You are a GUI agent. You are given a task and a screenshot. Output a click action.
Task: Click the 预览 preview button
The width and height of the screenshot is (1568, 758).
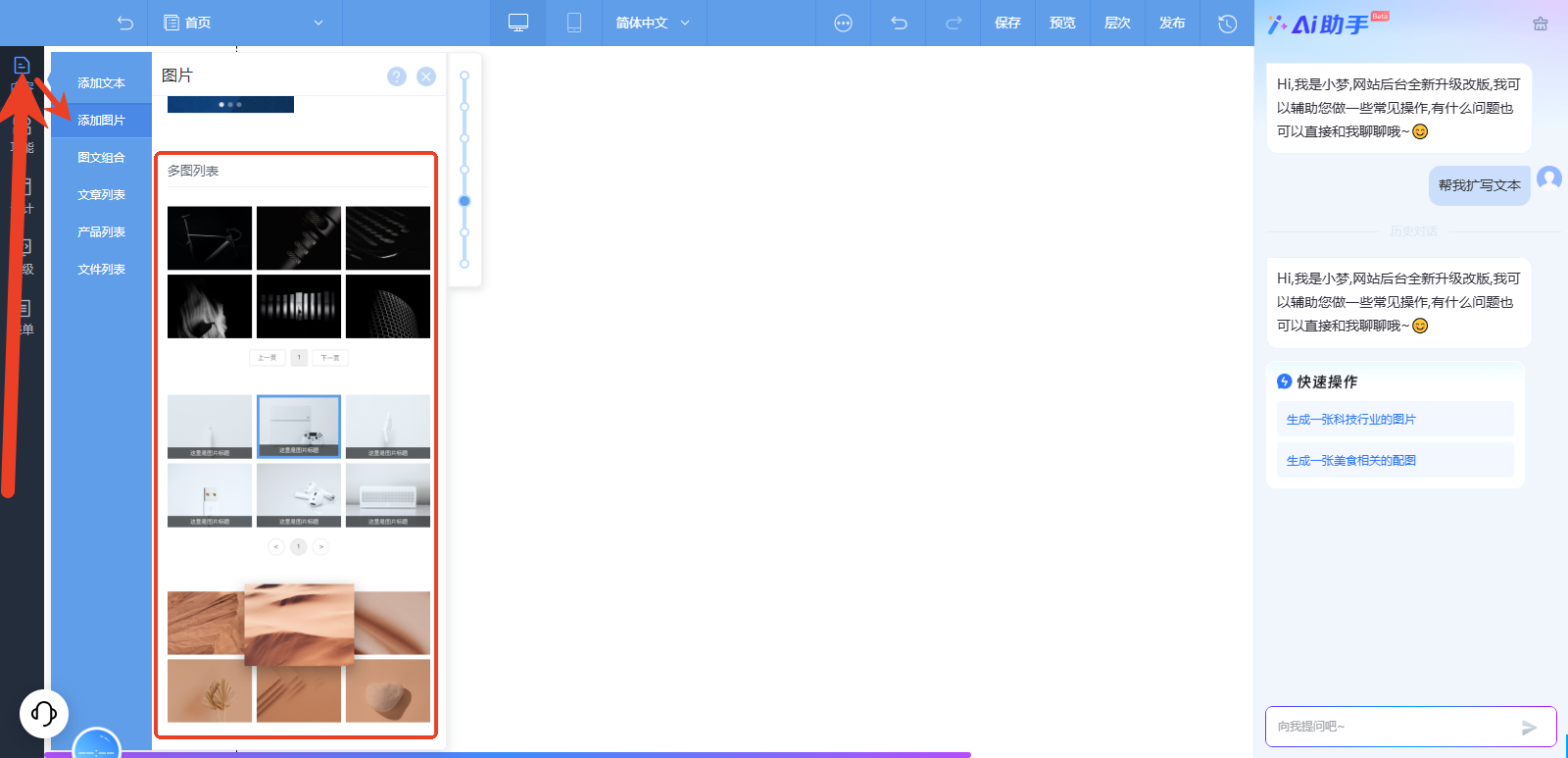pos(1062,23)
